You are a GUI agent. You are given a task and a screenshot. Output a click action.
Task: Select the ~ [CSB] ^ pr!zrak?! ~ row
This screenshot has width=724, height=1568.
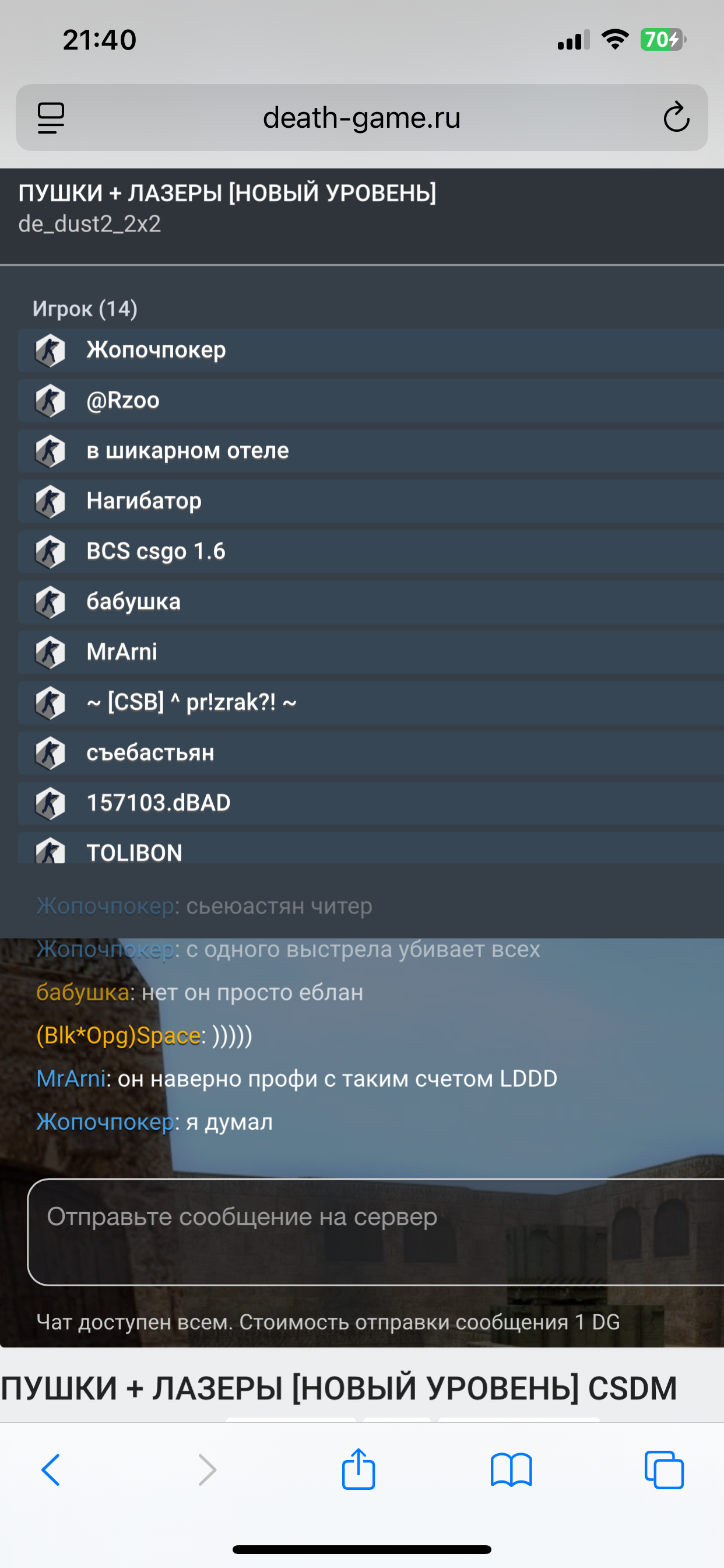(x=371, y=703)
